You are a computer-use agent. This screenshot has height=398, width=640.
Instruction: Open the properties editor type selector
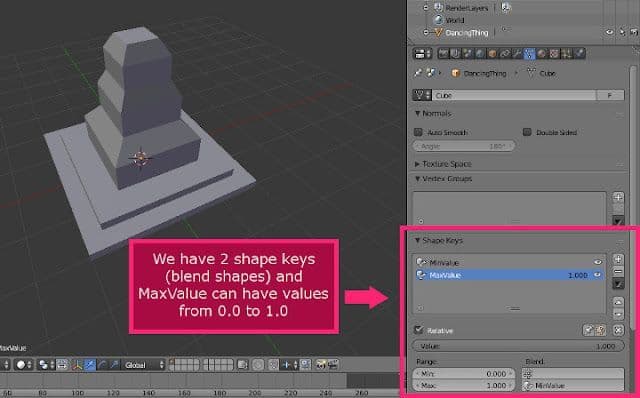coord(422,53)
